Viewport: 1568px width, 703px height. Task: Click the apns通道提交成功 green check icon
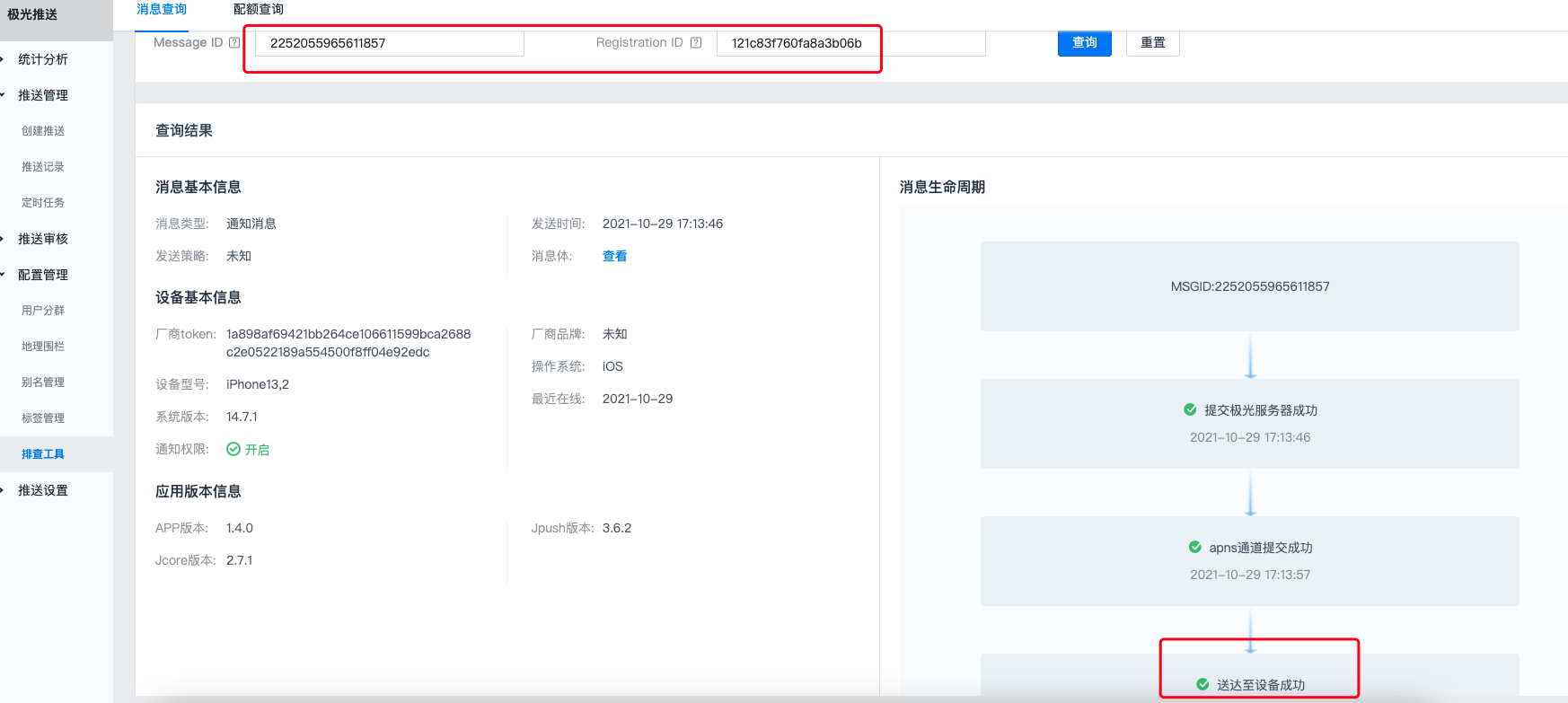tap(1194, 547)
